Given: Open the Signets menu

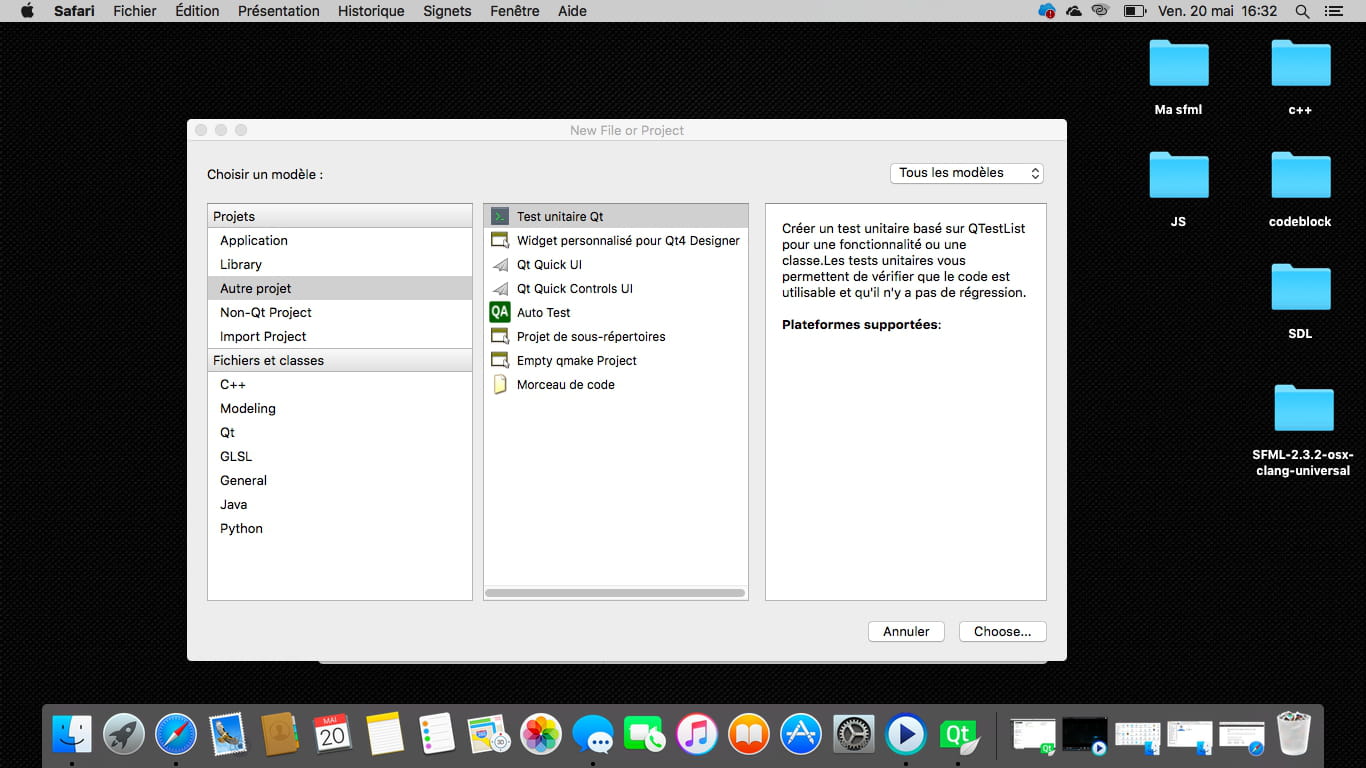Looking at the screenshot, I should [447, 11].
